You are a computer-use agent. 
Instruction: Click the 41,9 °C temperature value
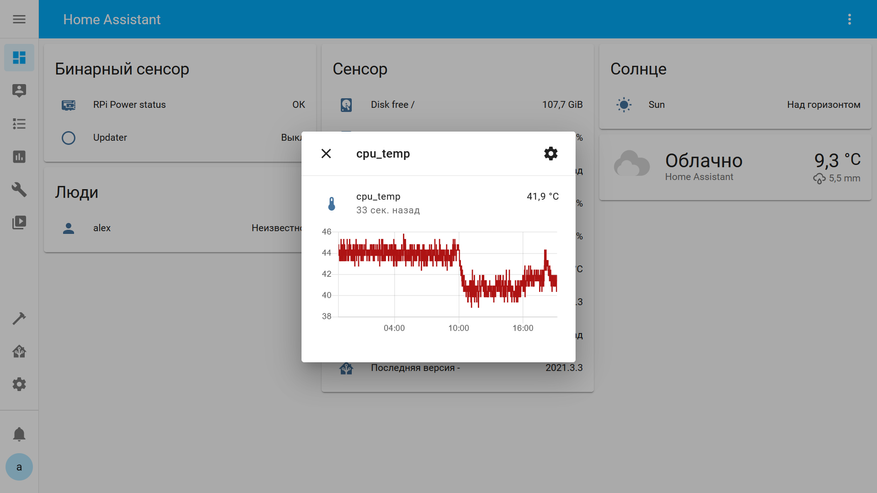point(543,196)
